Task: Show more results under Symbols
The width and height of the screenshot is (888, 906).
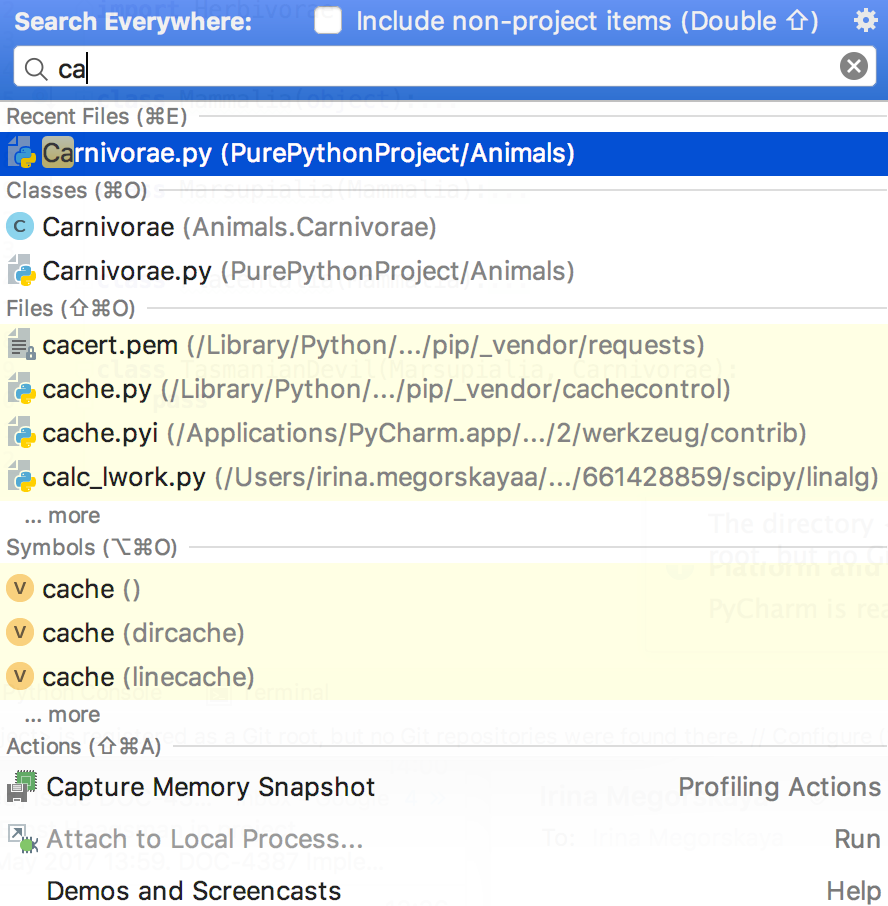Action: (x=62, y=715)
